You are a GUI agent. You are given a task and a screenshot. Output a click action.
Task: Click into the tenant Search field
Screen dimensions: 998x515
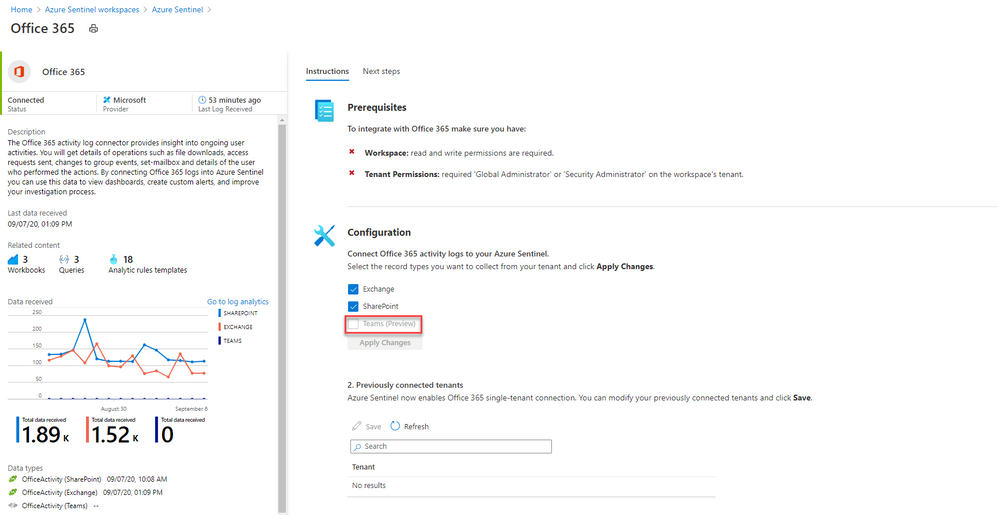(451, 446)
